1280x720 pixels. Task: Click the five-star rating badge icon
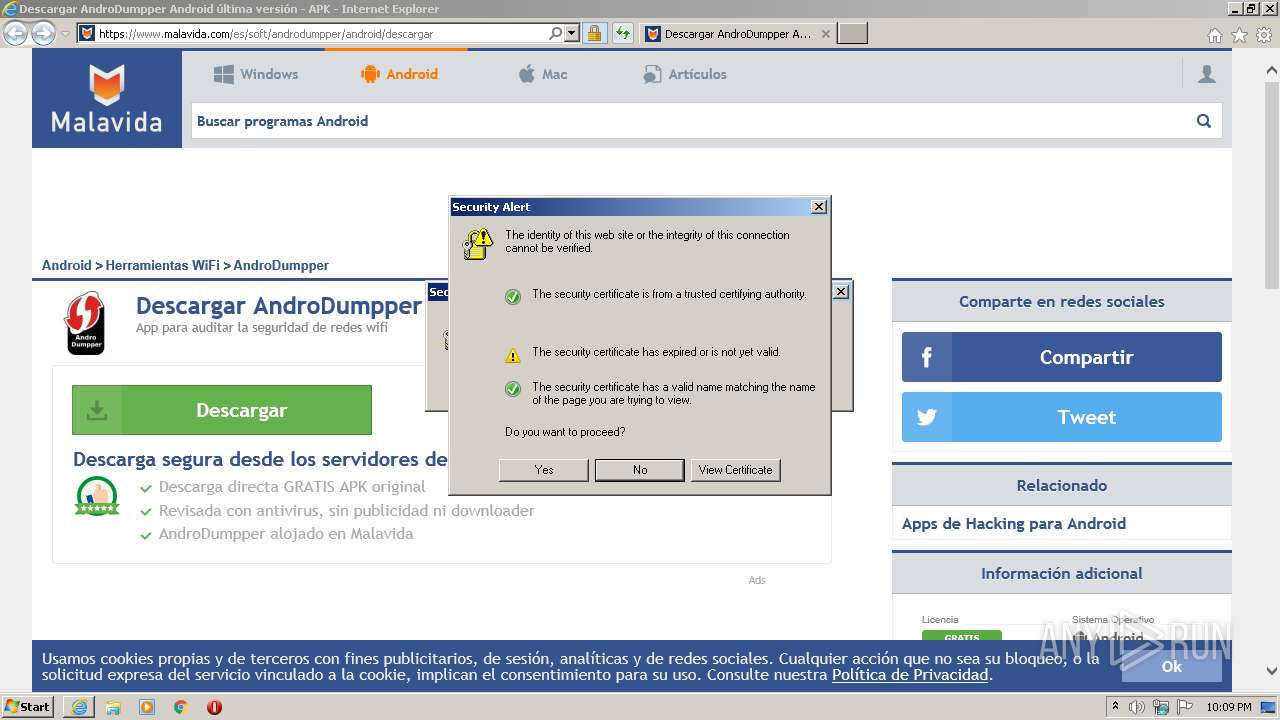point(97,497)
